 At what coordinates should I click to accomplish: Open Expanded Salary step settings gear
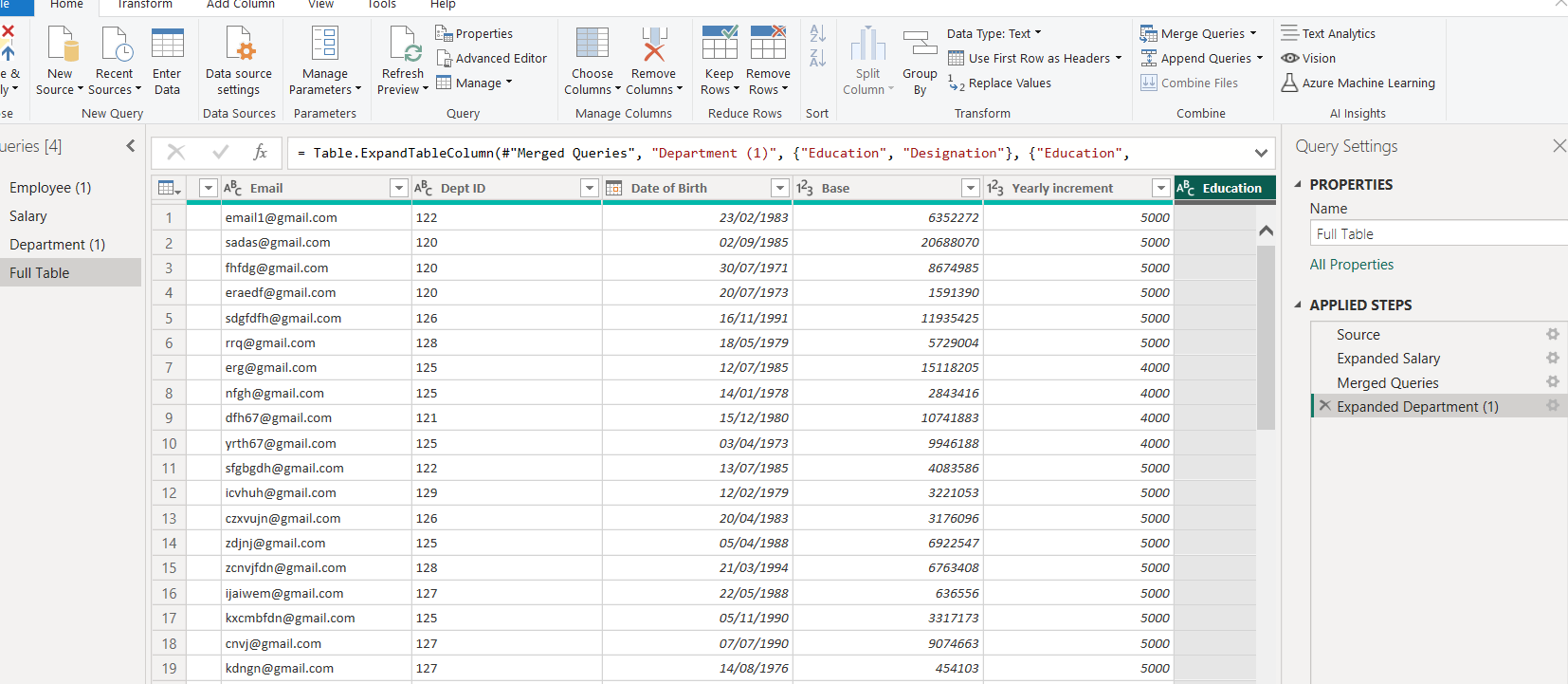tap(1552, 358)
